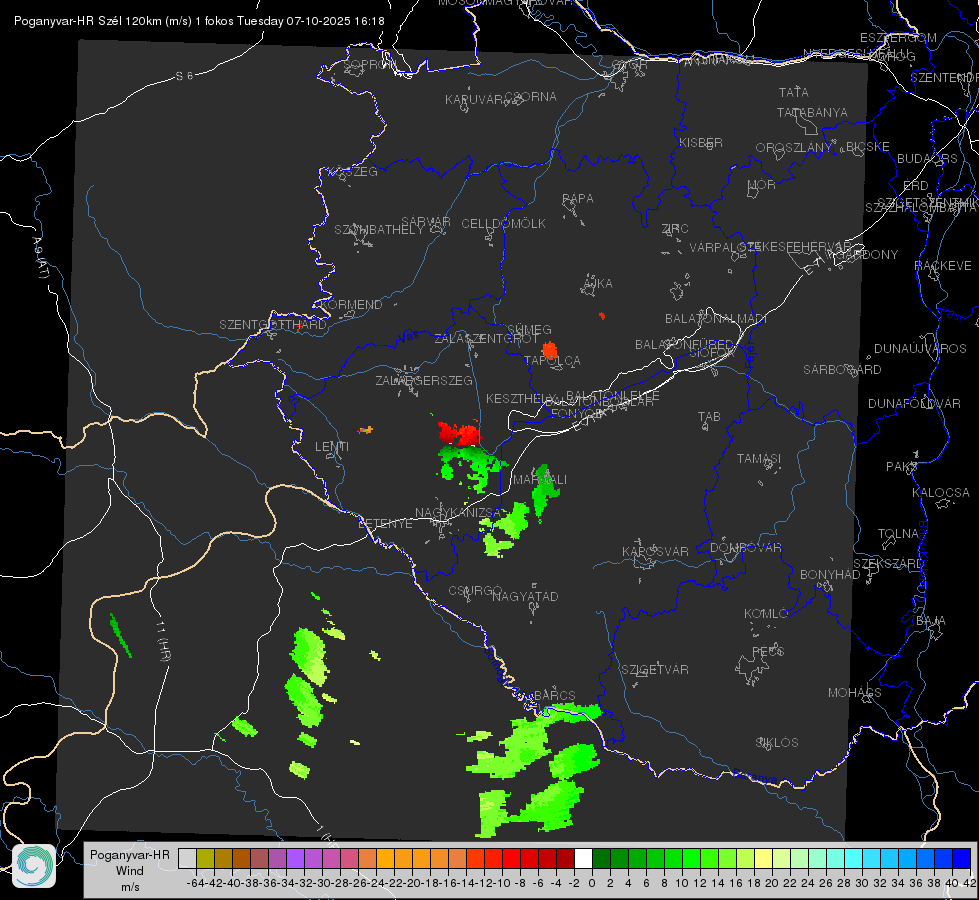
Task: Click the CSURGÓ city label
Action: click(x=475, y=591)
